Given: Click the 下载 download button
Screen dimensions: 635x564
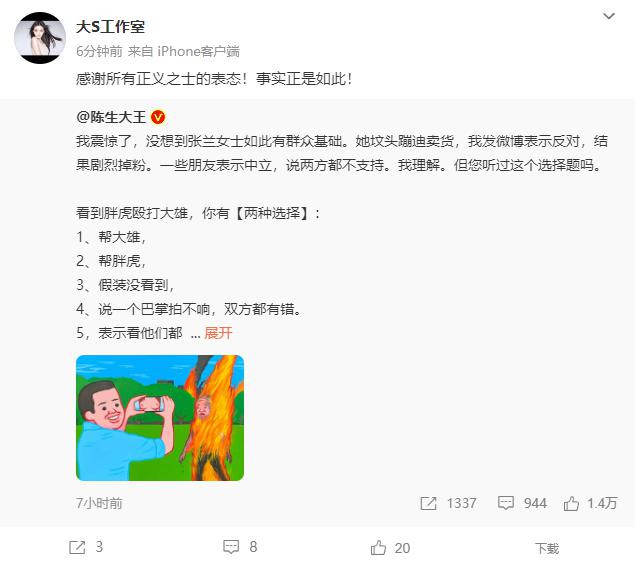Looking at the screenshot, I should (547, 548).
